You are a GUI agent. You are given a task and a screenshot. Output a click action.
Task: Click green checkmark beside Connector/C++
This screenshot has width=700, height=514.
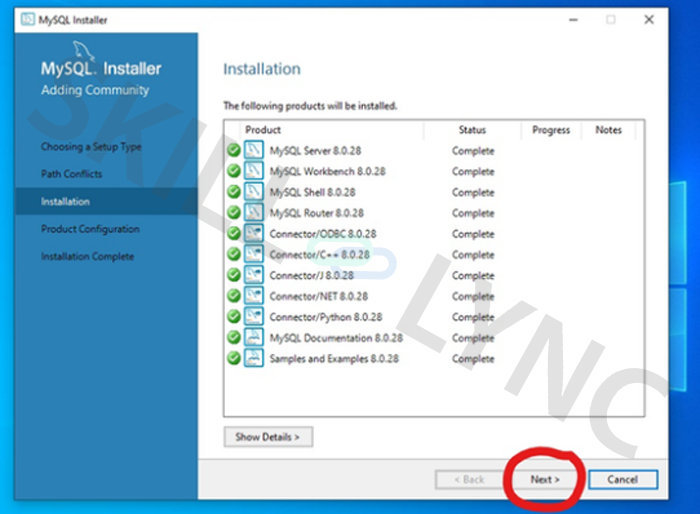(233, 254)
